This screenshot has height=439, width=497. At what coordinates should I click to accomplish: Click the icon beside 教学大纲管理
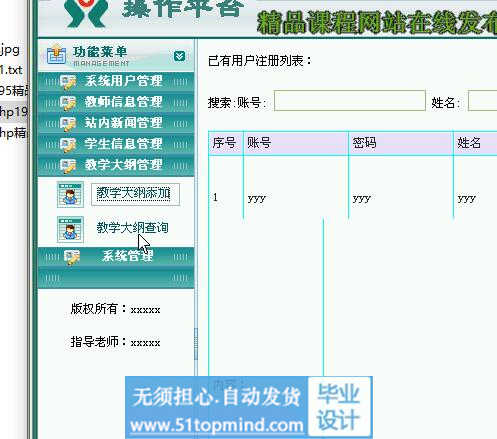(x=68, y=166)
